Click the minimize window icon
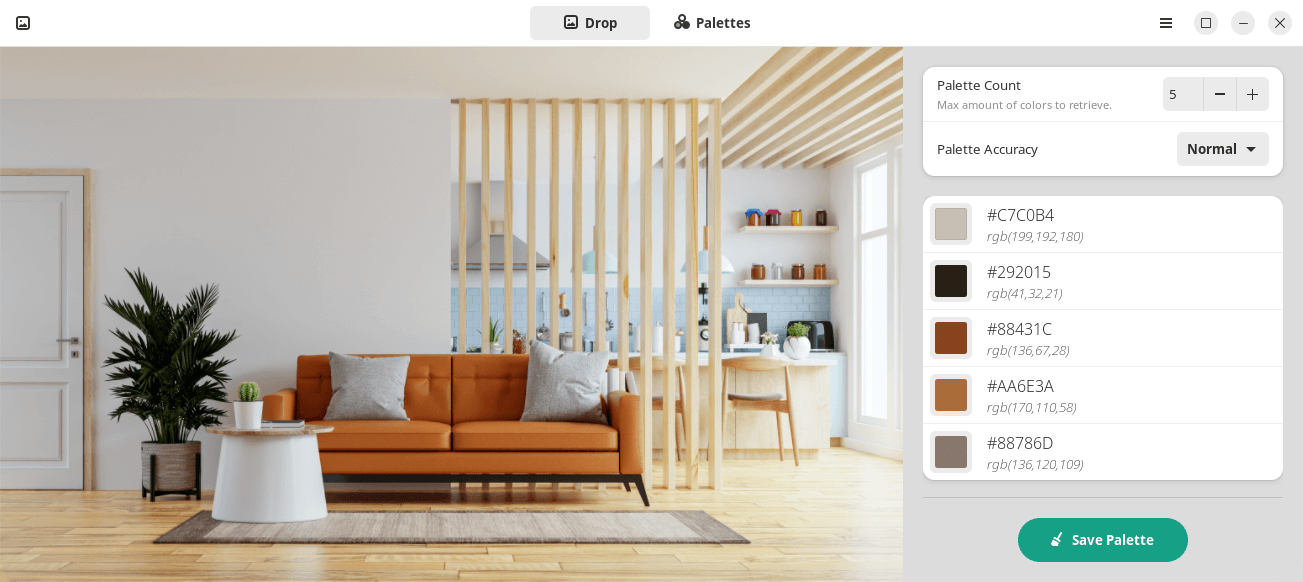Image resolution: width=1303 pixels, height=582 pixels. (x=1243, y=23)
